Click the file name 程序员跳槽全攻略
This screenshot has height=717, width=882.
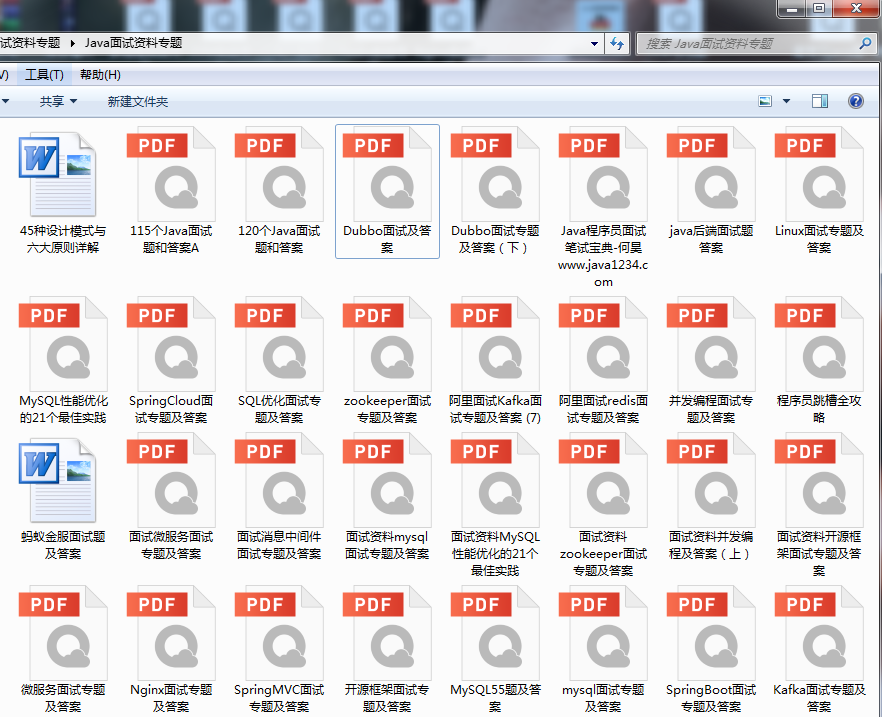pos(819,409)
